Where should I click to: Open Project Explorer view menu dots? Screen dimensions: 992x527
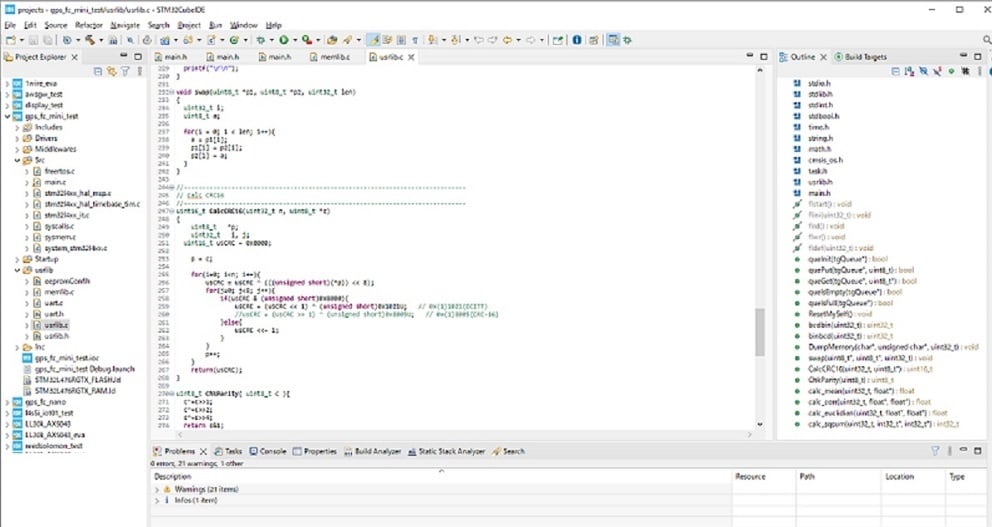point(139,71)
